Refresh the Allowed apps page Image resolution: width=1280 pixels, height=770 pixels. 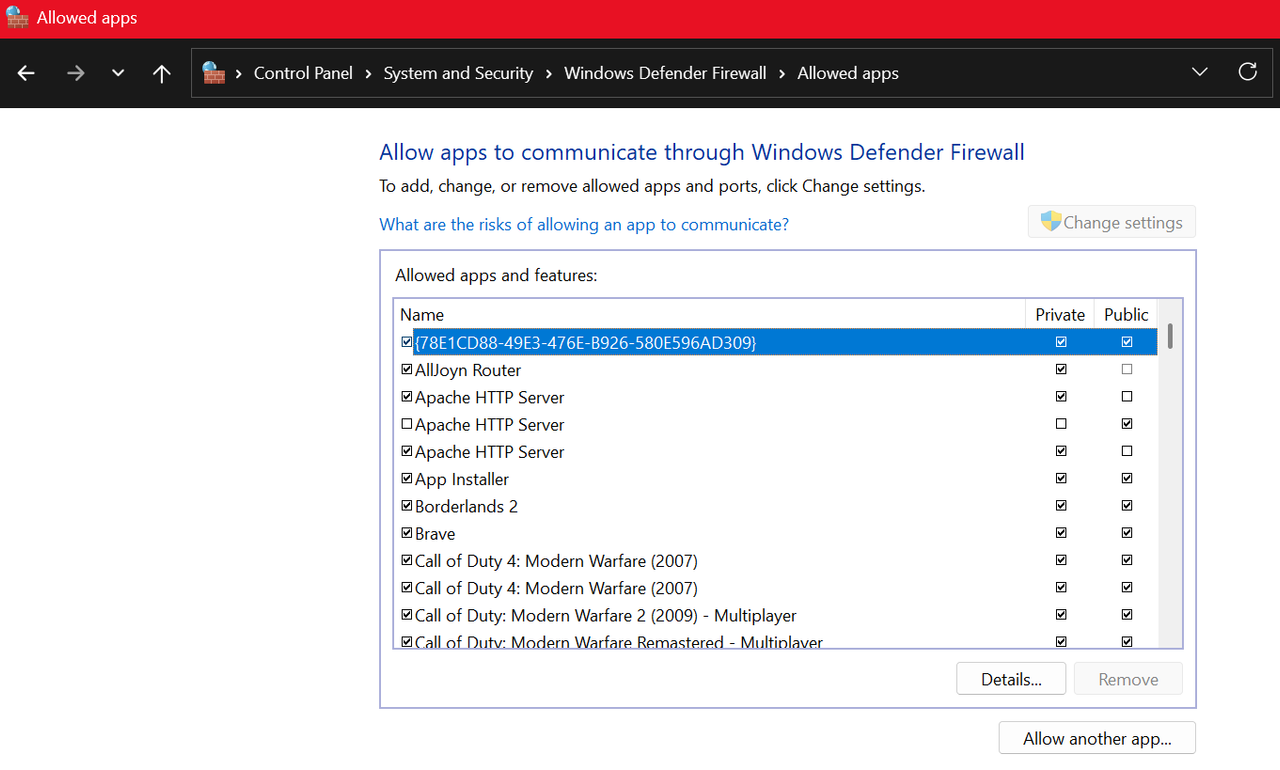point(1248,72)
